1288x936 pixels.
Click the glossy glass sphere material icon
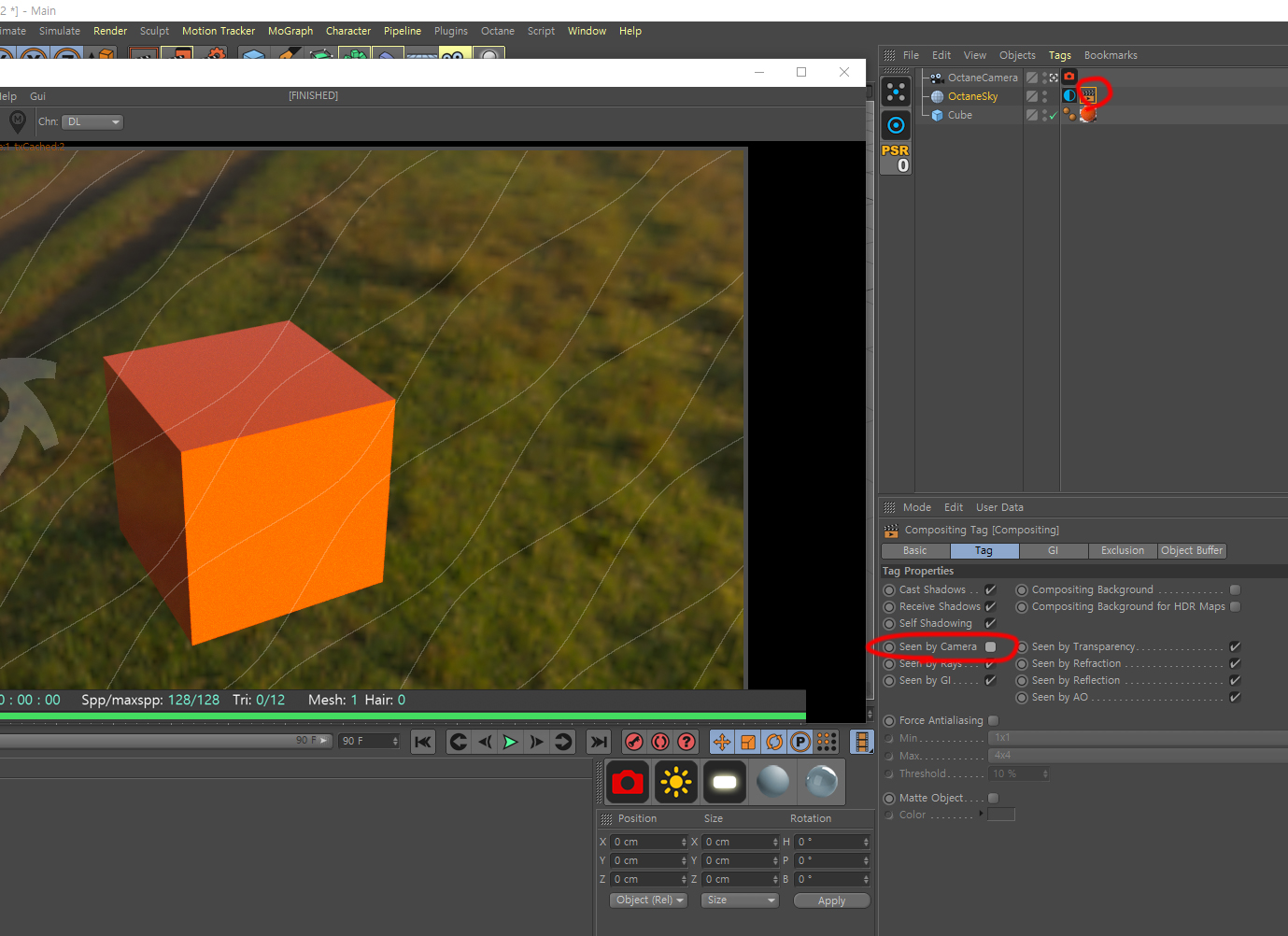821,782
